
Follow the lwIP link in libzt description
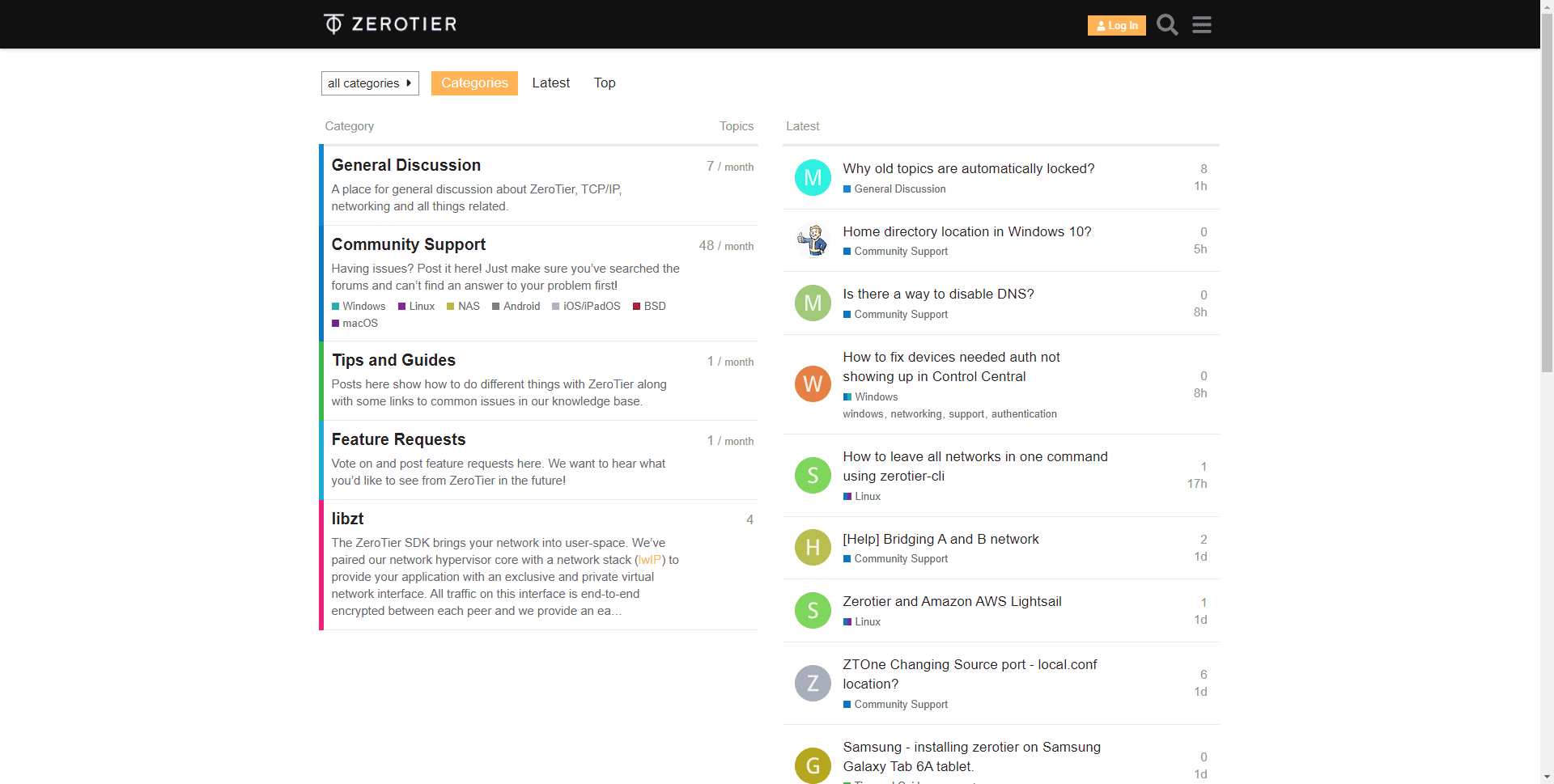pyautogui.click(x=650, y=560)
